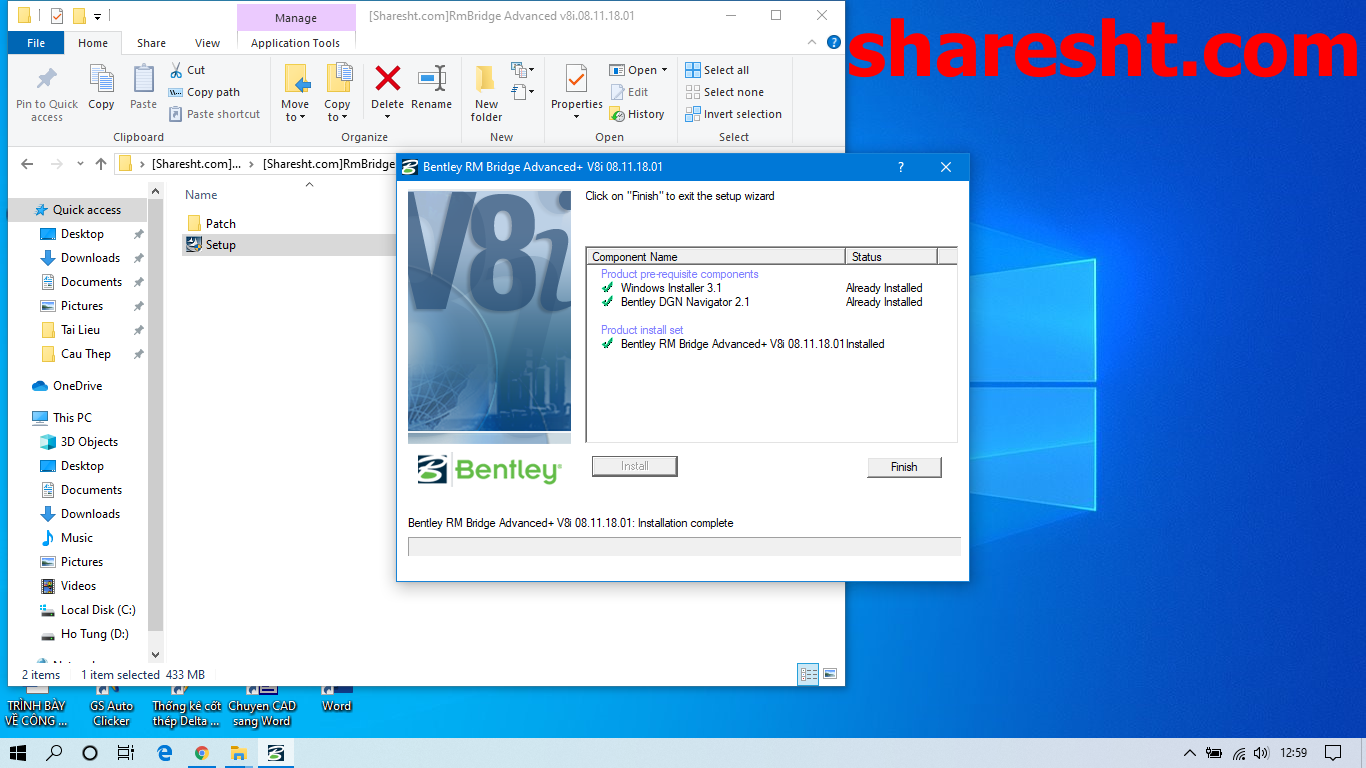Screen dimensions: 1366x768
Task: Click the Name column header in file list
Action: click(x=201, y=195)
